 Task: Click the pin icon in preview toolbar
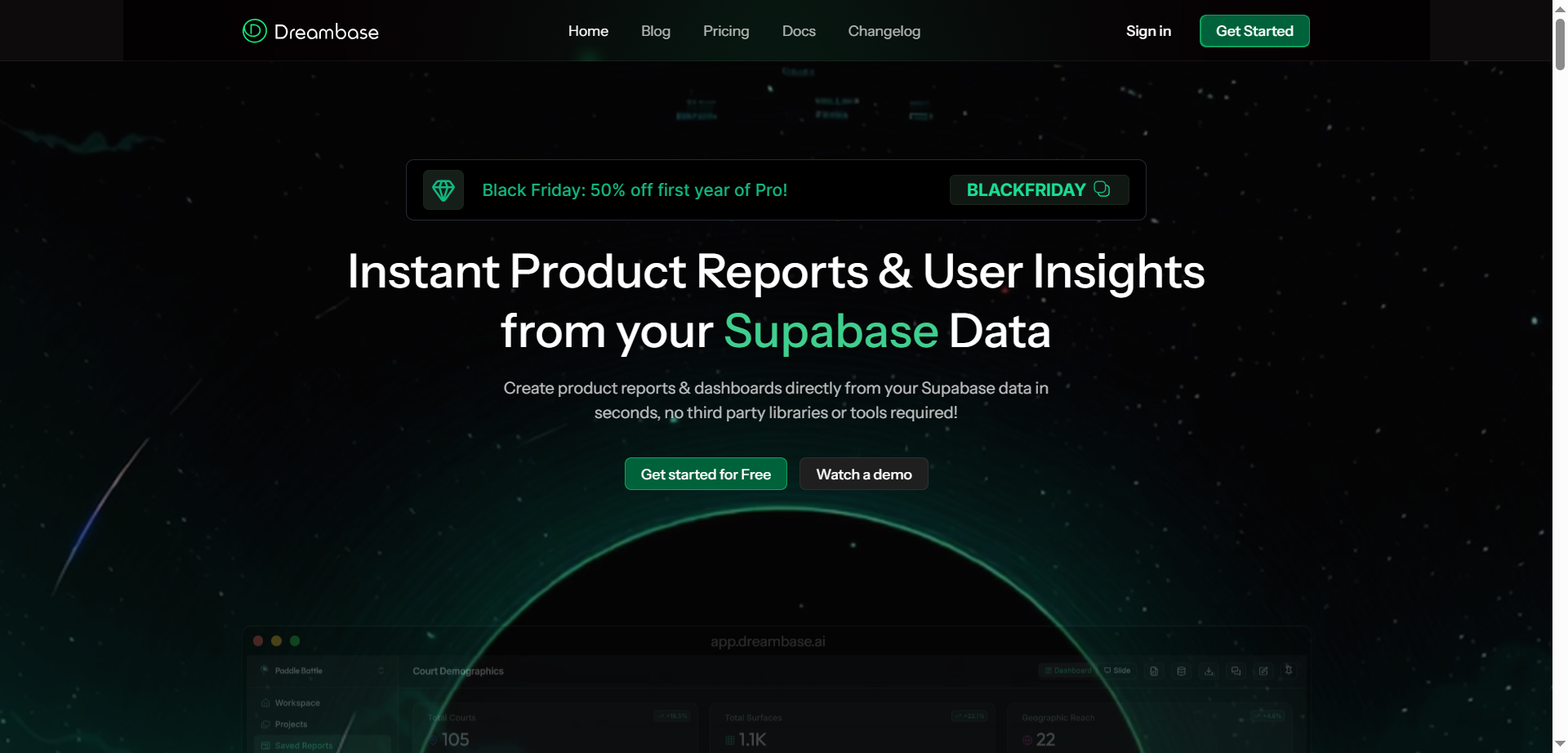click(x=1289, y=671)
